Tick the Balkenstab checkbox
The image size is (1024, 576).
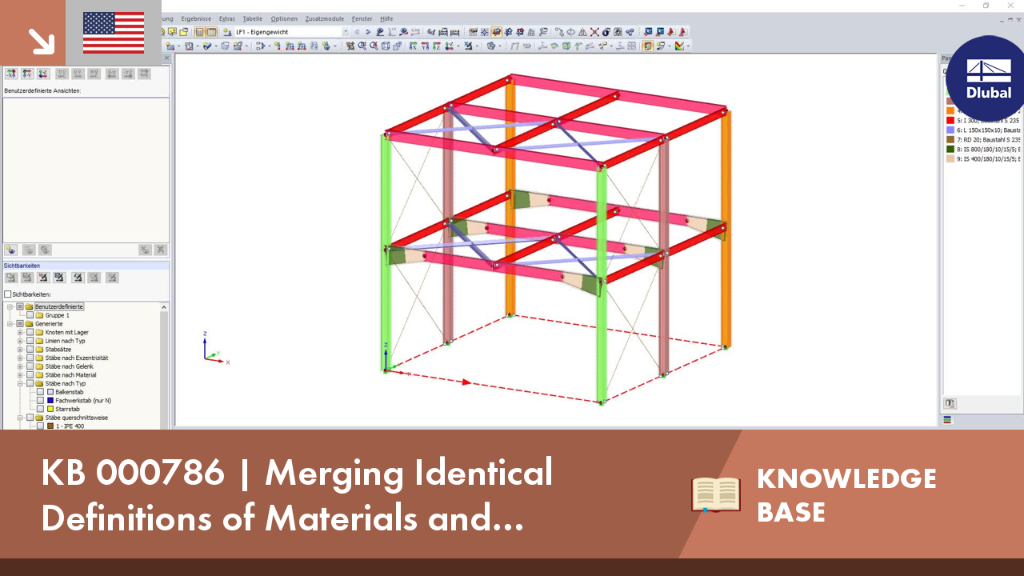40,392
